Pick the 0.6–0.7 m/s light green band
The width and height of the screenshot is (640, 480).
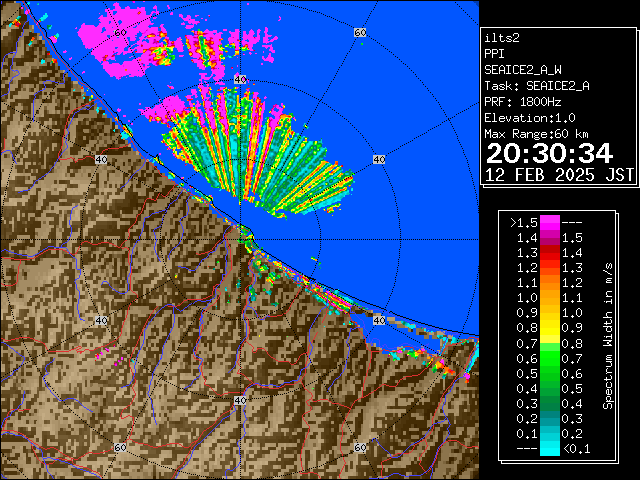pyautogui.click(x=550, y=358)
